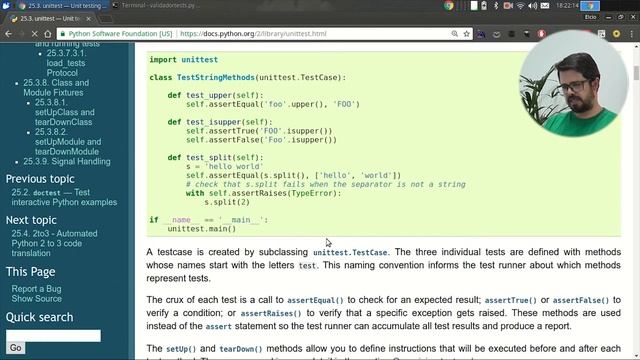Switch to the Terminal taskbar window
Screen dimensions: 640x360
157,6
